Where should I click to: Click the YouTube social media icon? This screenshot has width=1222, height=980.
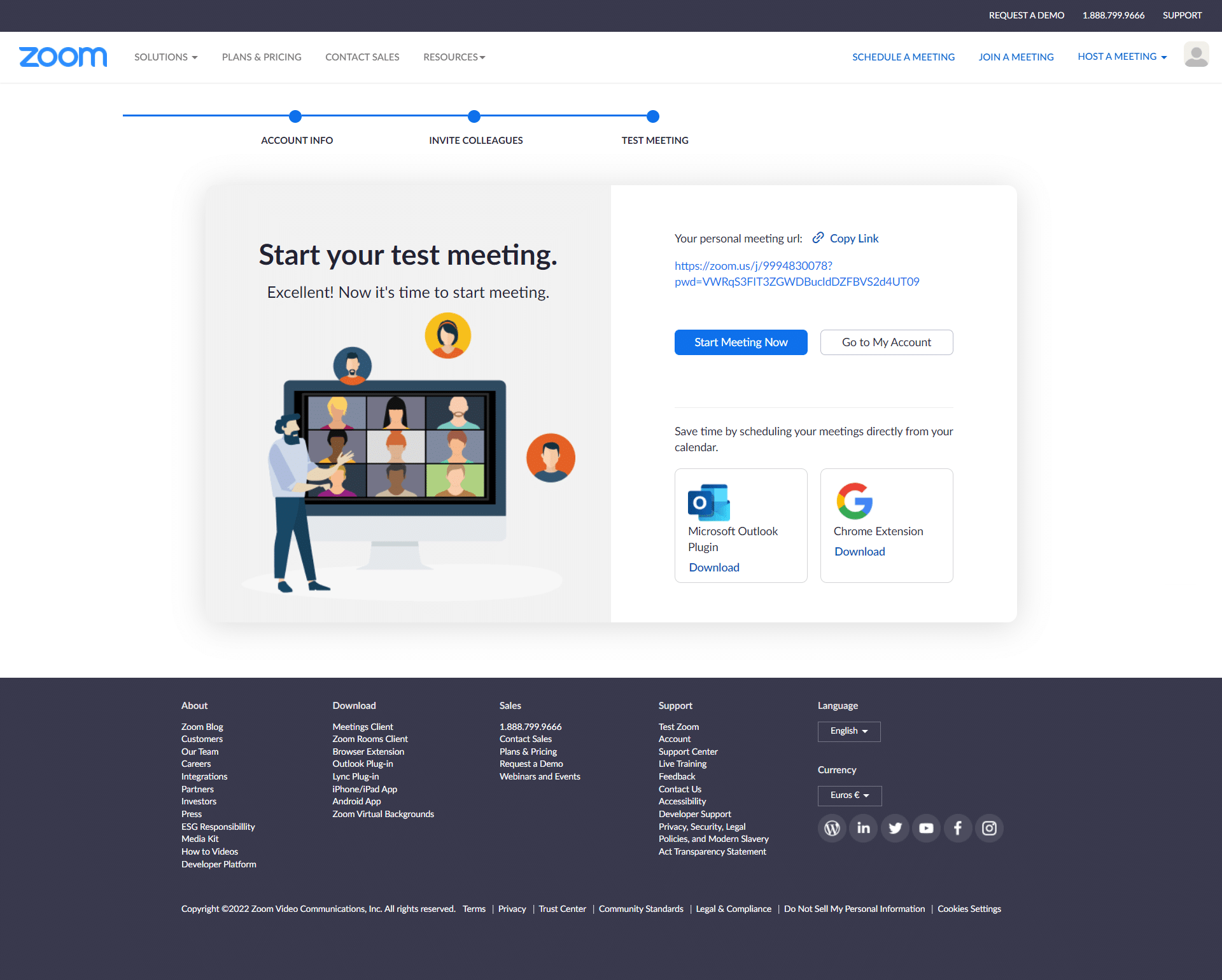tap(925, 828)
